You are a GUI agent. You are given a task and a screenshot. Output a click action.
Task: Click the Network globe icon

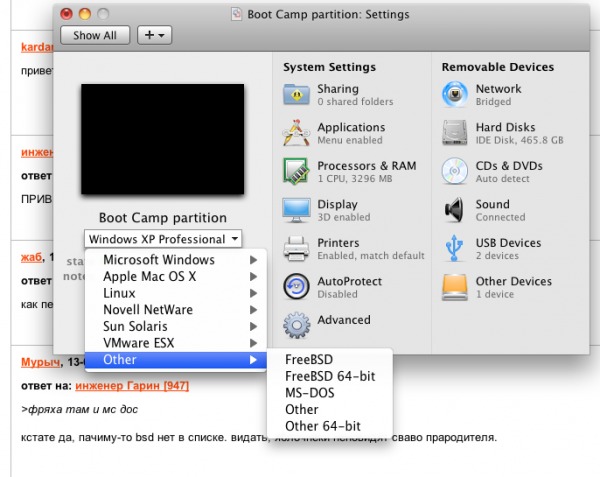pyautogui.click(x=455, y=94)
